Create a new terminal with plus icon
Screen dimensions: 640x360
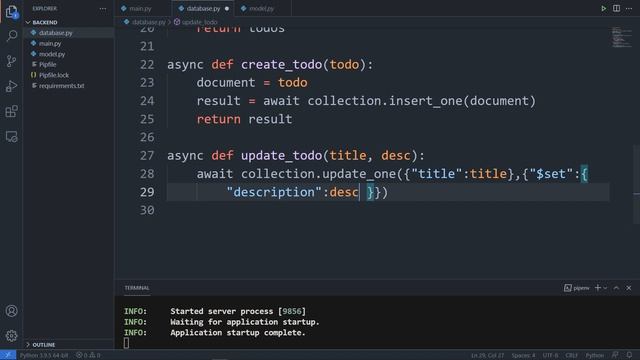point(598,288)
